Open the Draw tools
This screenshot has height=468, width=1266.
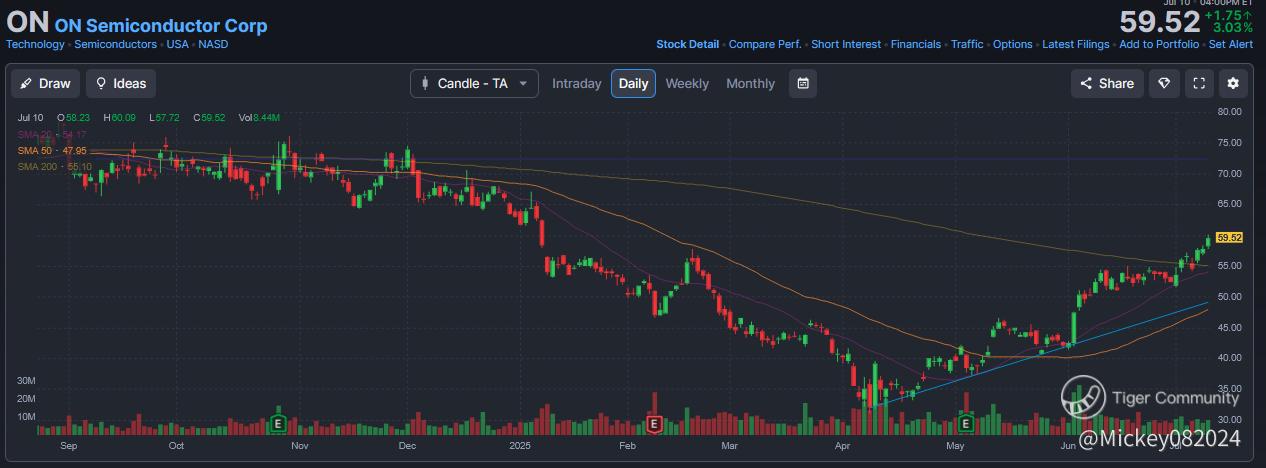[45, 83]
